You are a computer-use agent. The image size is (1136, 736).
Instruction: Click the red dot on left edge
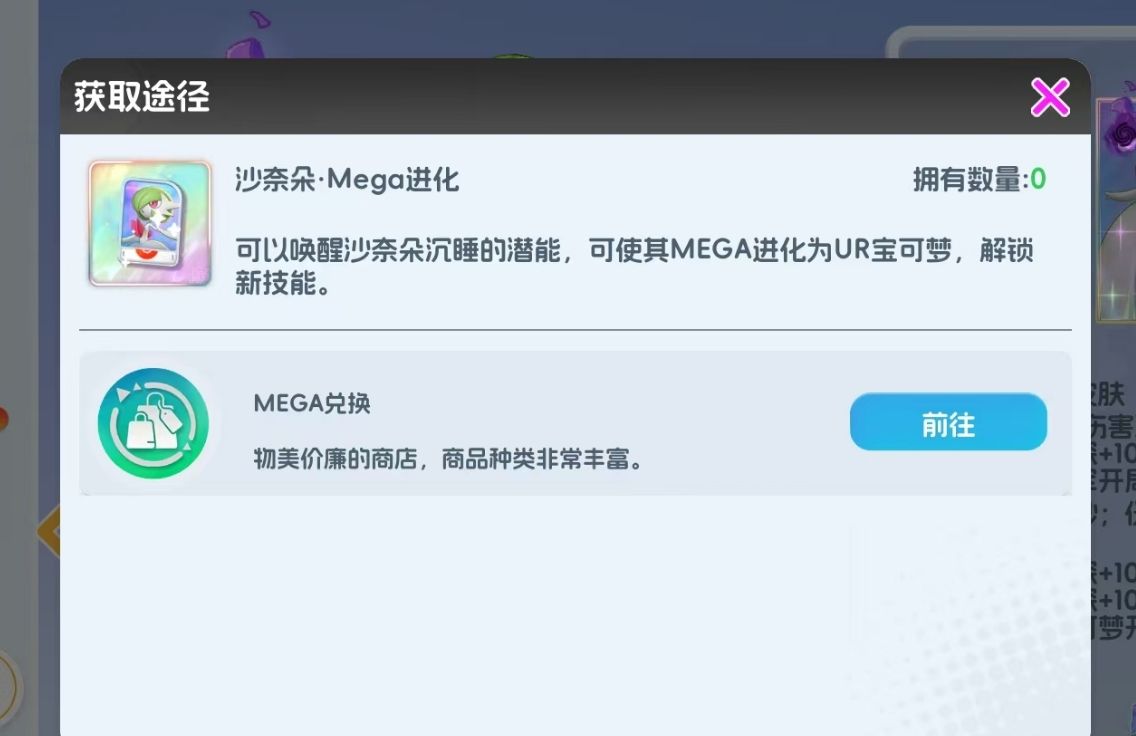(4, 419)
